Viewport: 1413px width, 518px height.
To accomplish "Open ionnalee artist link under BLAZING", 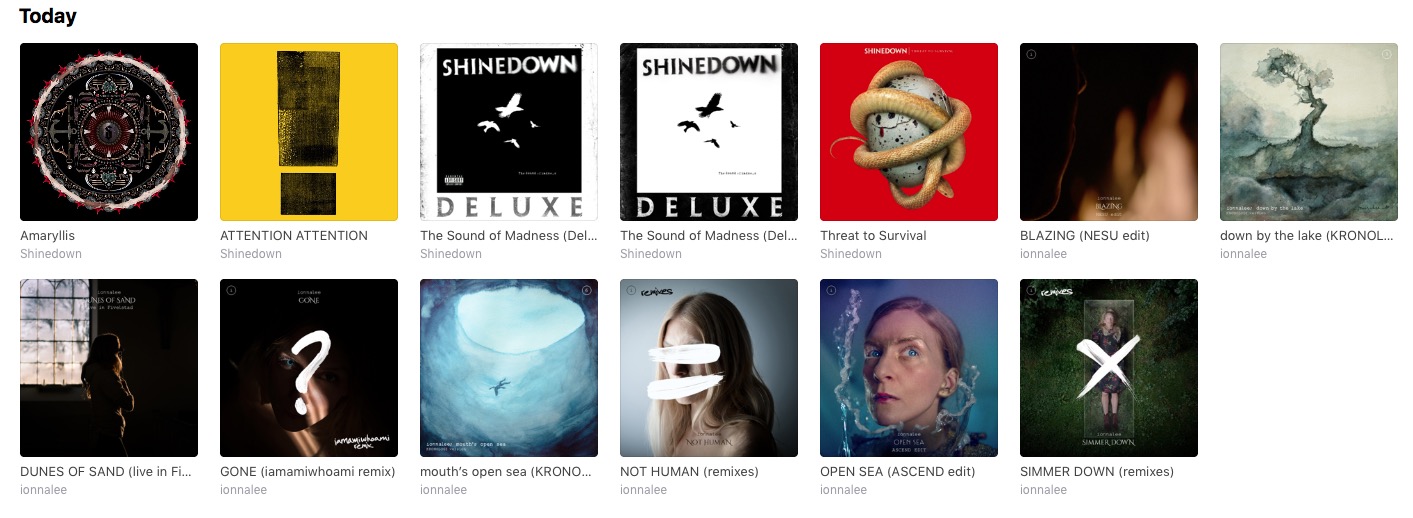I will [x=1043, y=254].
